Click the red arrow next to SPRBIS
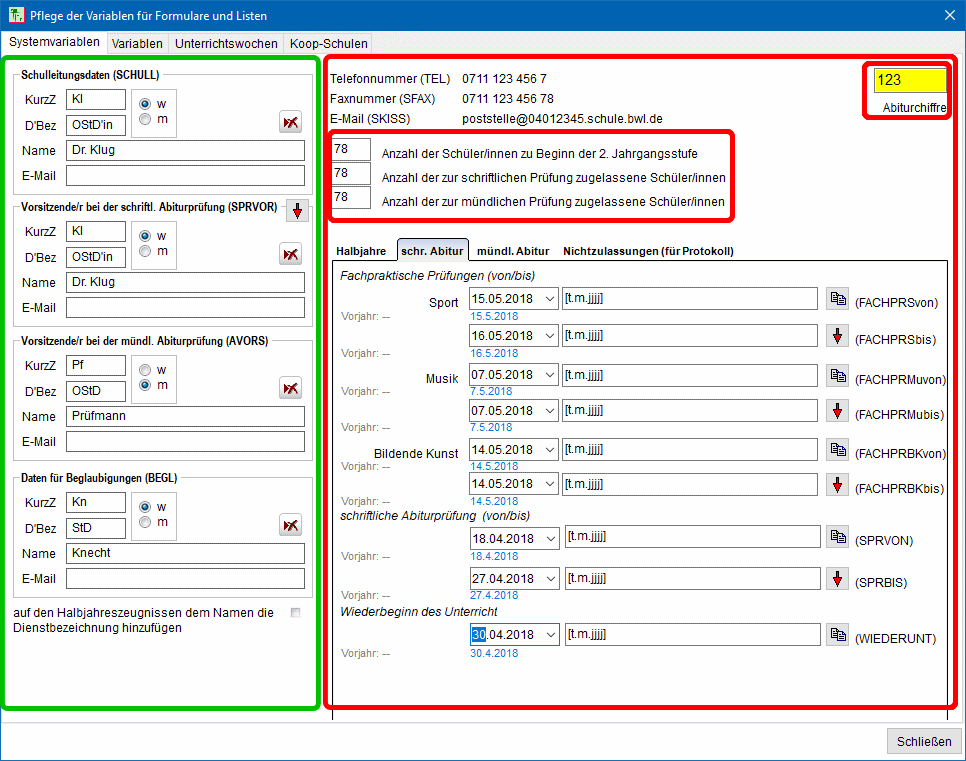The width and height of the screenshot is (966, 761). click(x=837, y=578)
